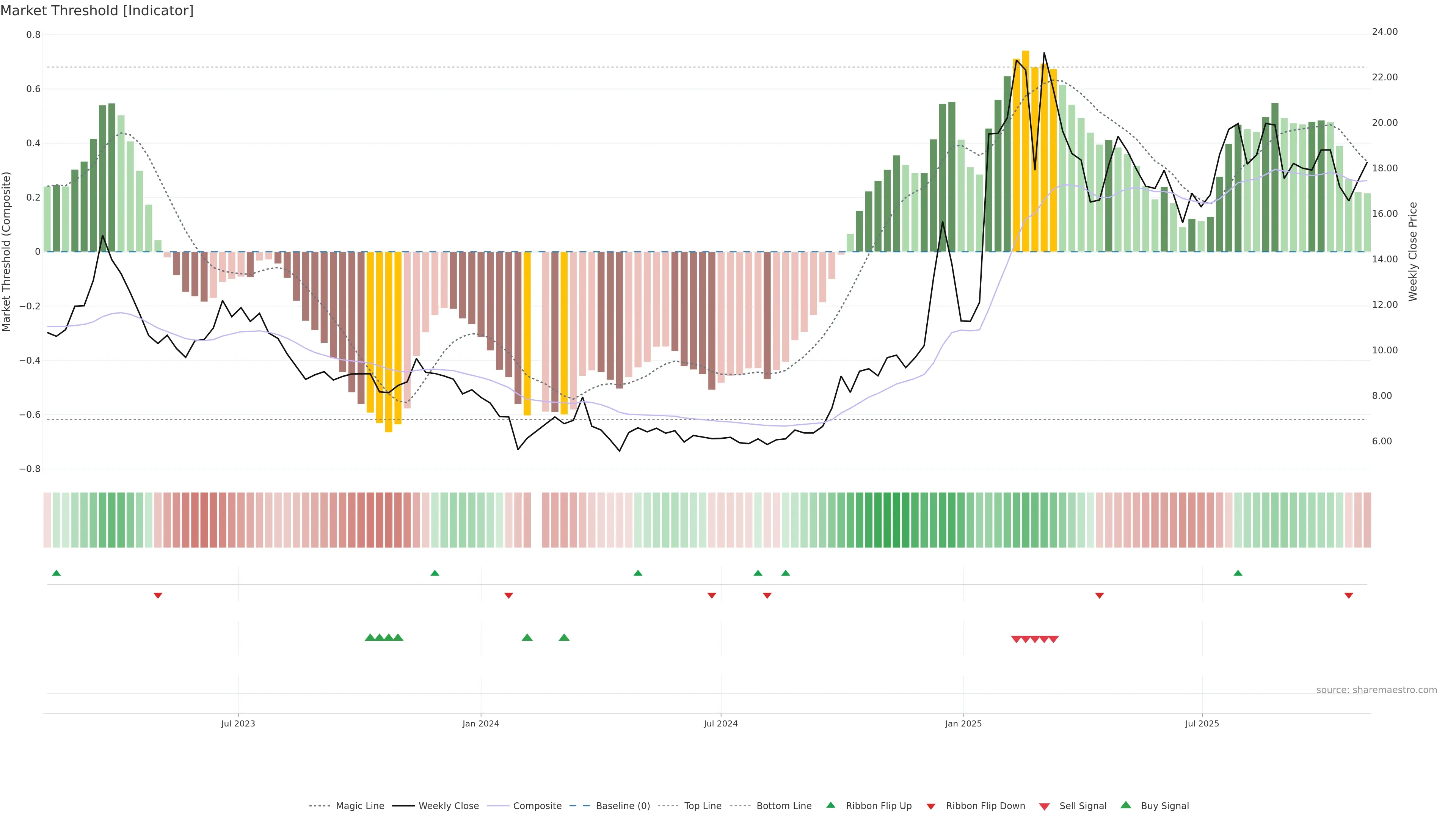Click the Ribbon Flip Down legend icon
Viewport: 1456px width, 819px height.
coord(931,806)
